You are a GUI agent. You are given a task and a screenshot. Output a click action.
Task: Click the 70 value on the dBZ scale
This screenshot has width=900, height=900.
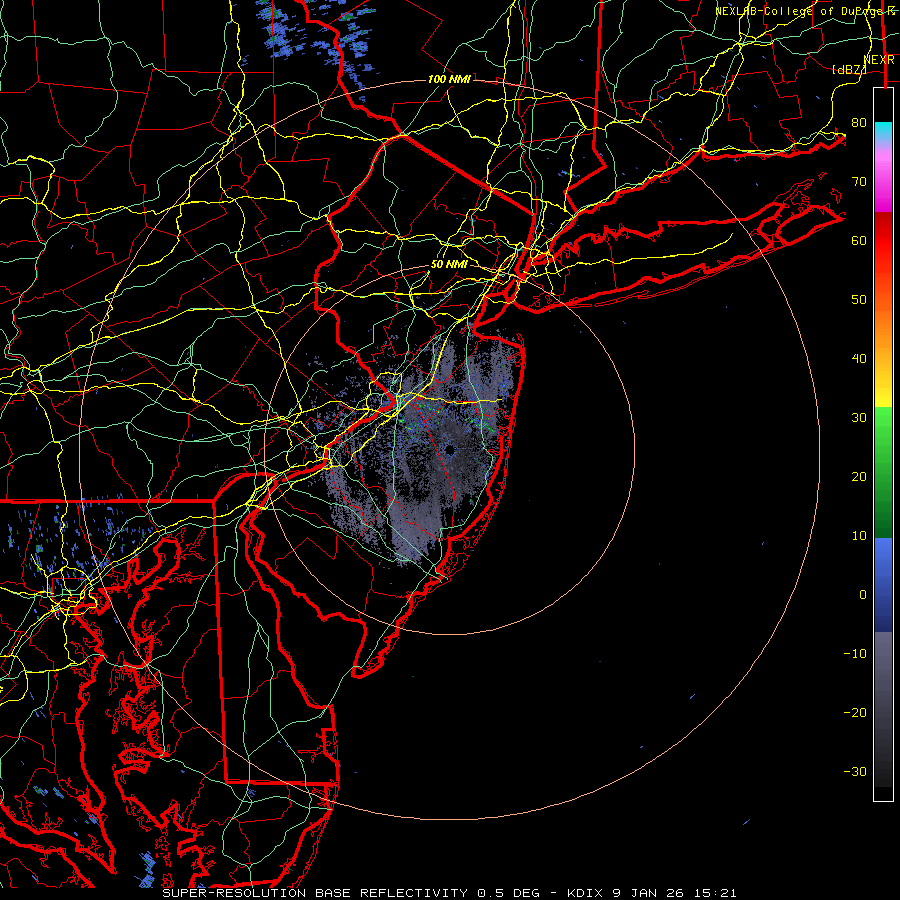point(859,182)
